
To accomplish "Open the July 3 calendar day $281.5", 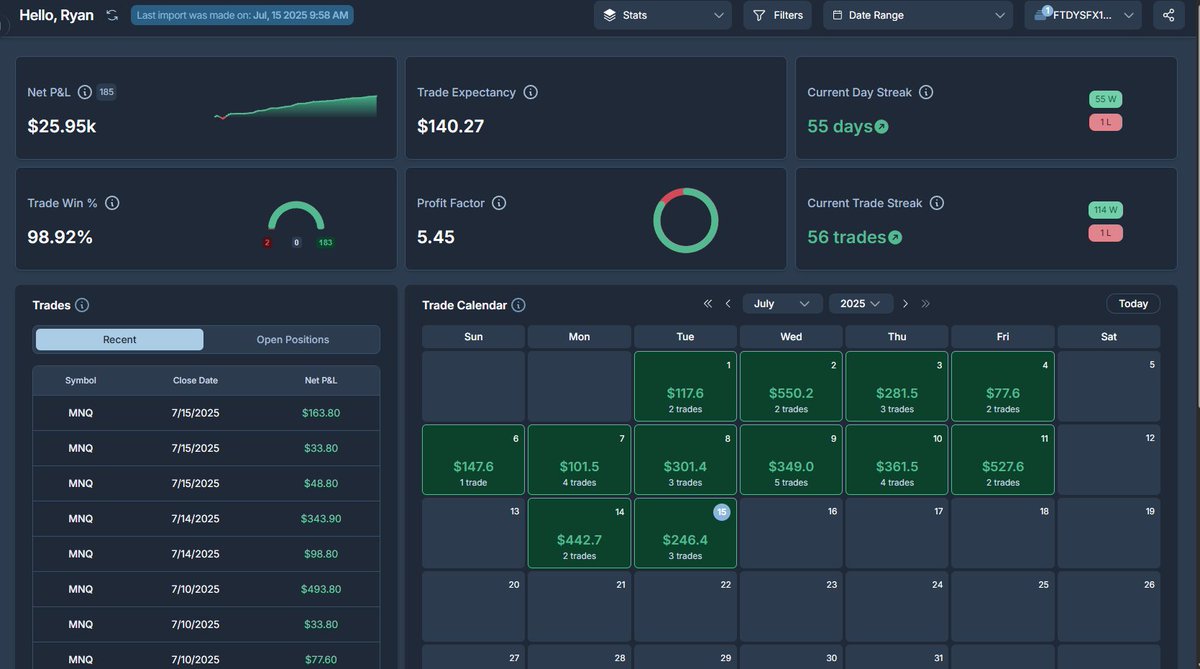I will click(x=897, y=386).
